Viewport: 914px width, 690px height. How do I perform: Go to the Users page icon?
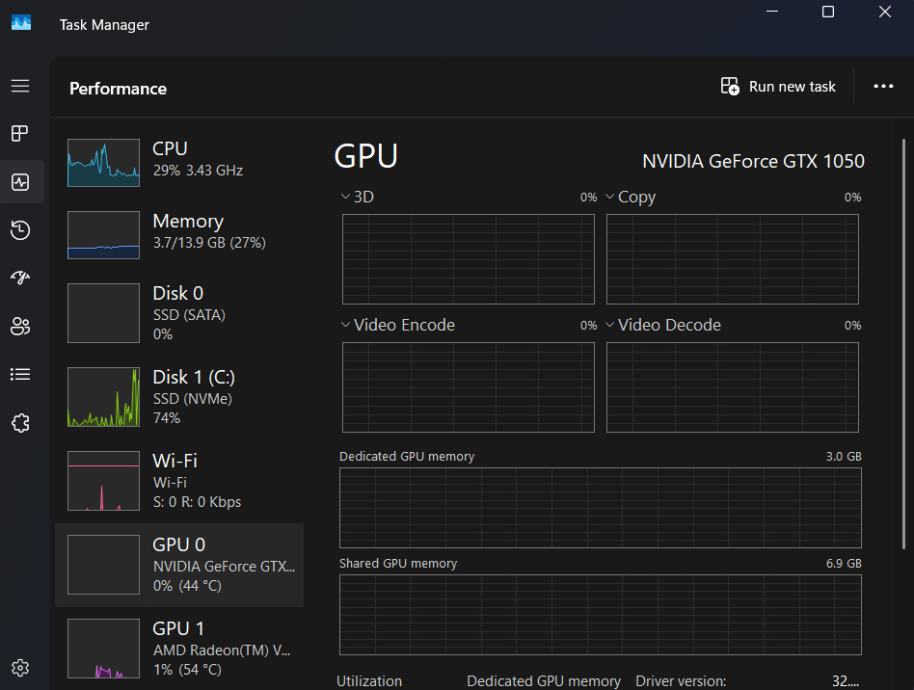(20, 326)
